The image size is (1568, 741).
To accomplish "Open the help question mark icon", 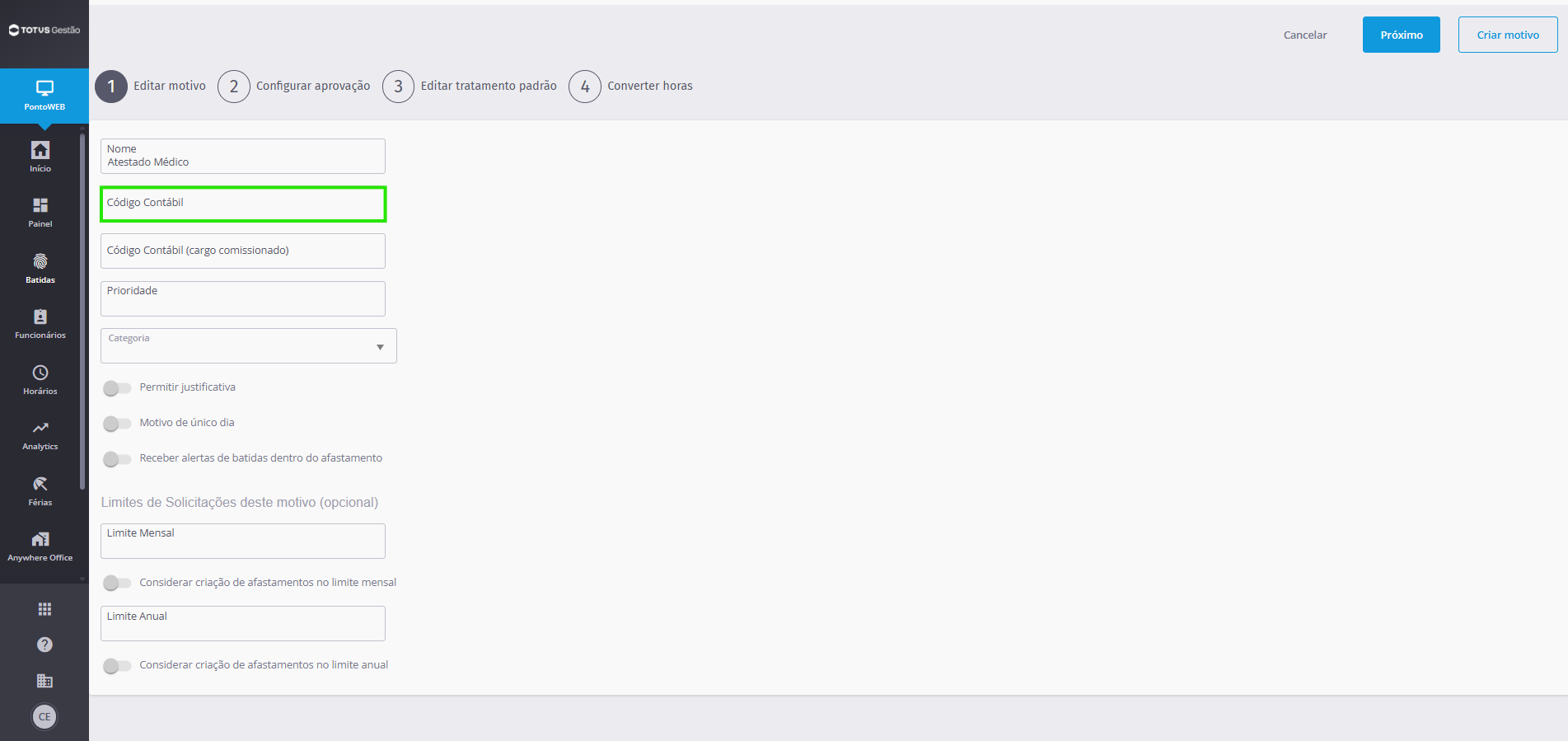I will click(44, 645).
